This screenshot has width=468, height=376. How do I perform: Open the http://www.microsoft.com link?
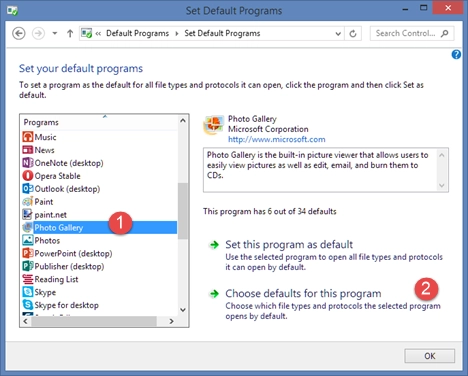(x=277, y=139)
